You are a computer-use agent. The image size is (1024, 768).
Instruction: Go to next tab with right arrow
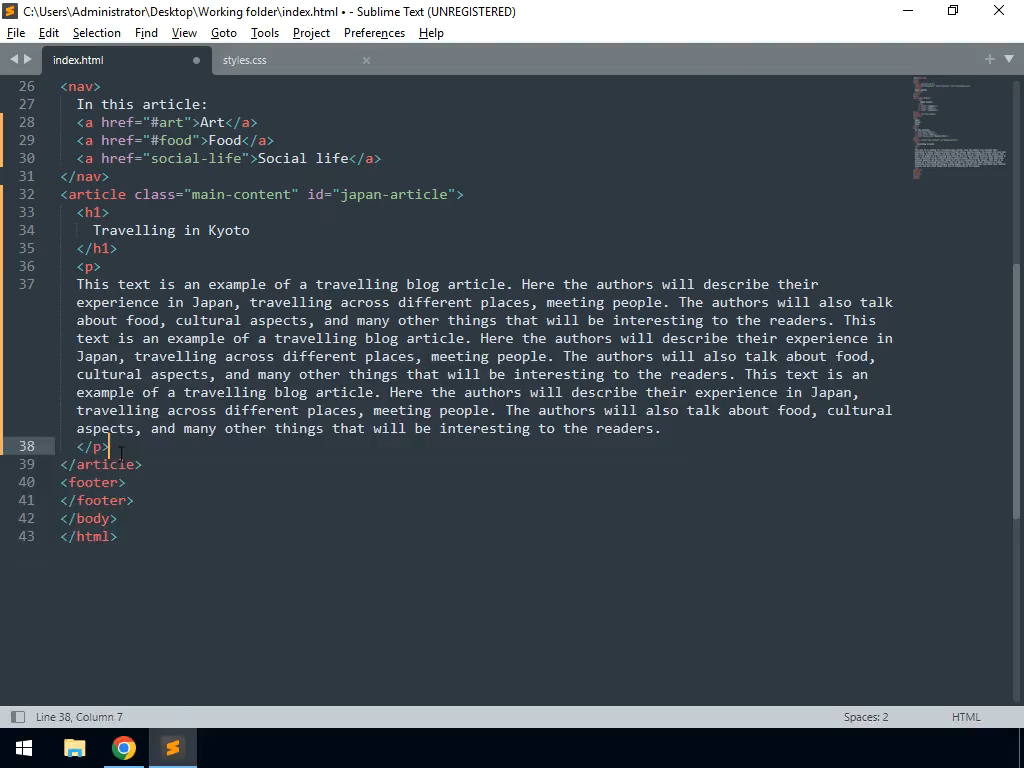[27, 59]
